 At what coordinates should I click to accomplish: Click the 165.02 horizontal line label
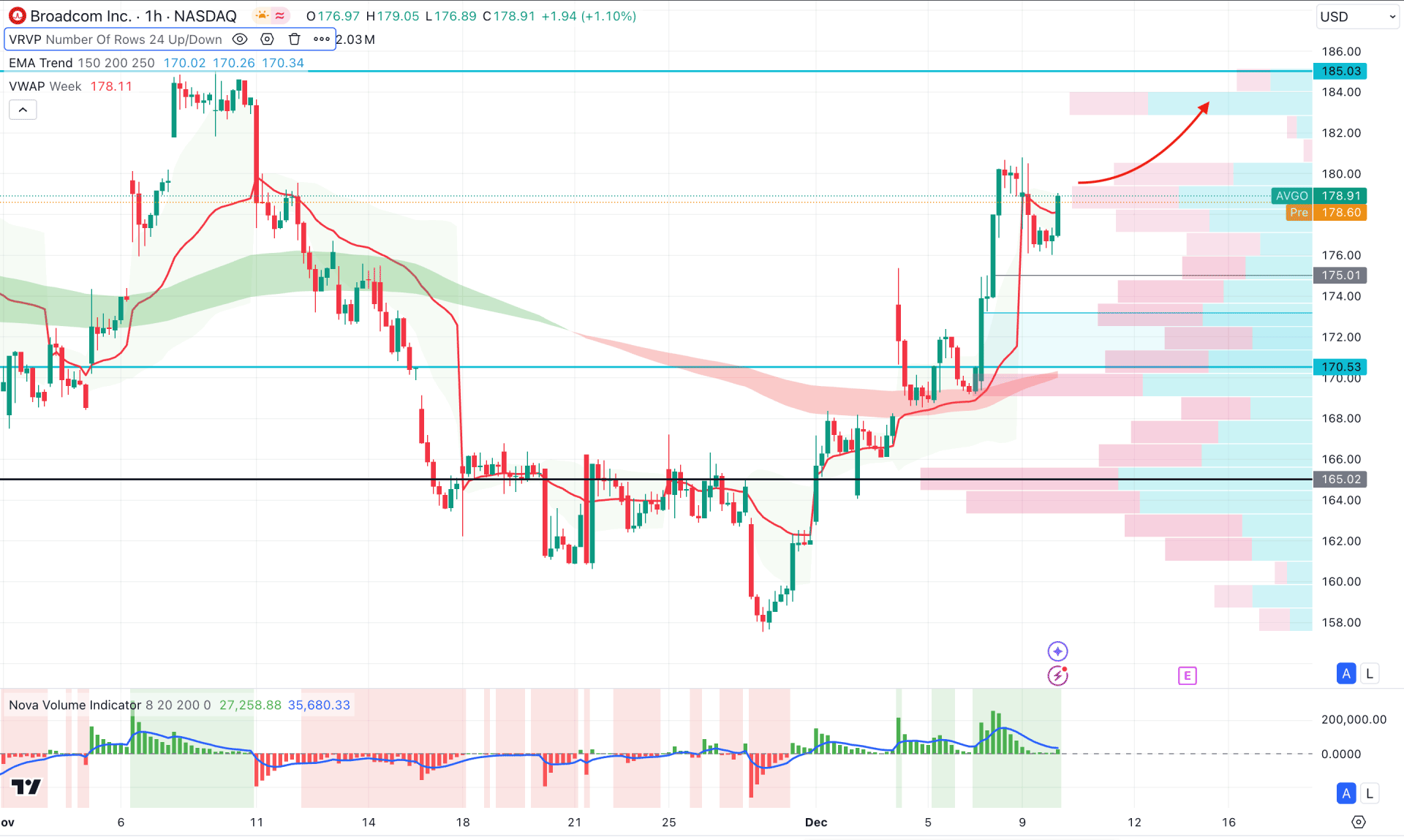1340,479
